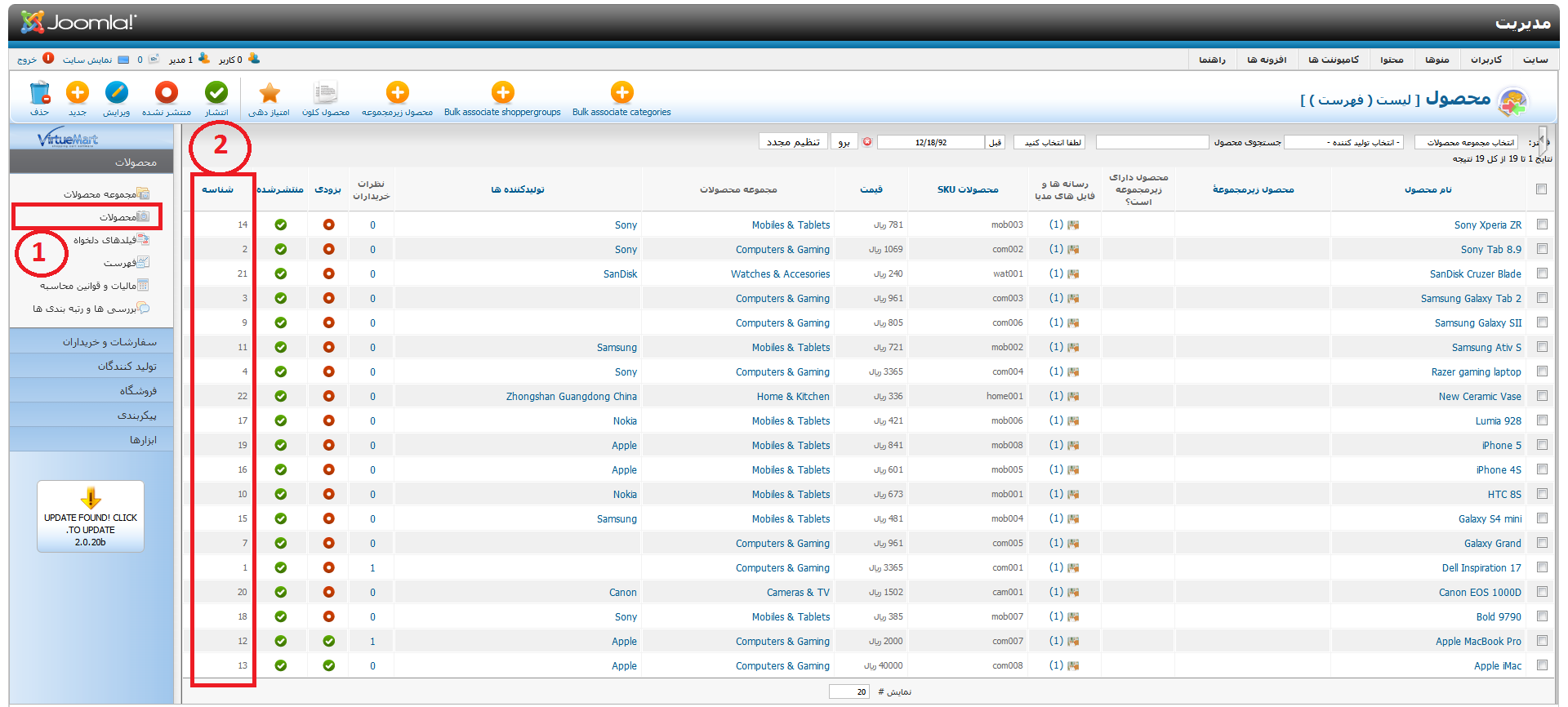Open the product category filter dropdown
This screenshot has height=707, width=1568.
[x=1467, y=142]
